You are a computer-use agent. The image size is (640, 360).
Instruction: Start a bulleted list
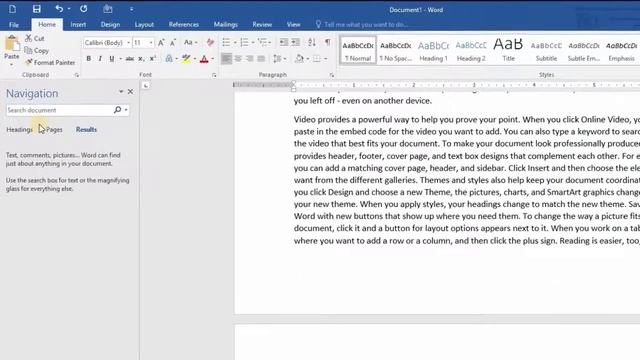tap(226, 42)
